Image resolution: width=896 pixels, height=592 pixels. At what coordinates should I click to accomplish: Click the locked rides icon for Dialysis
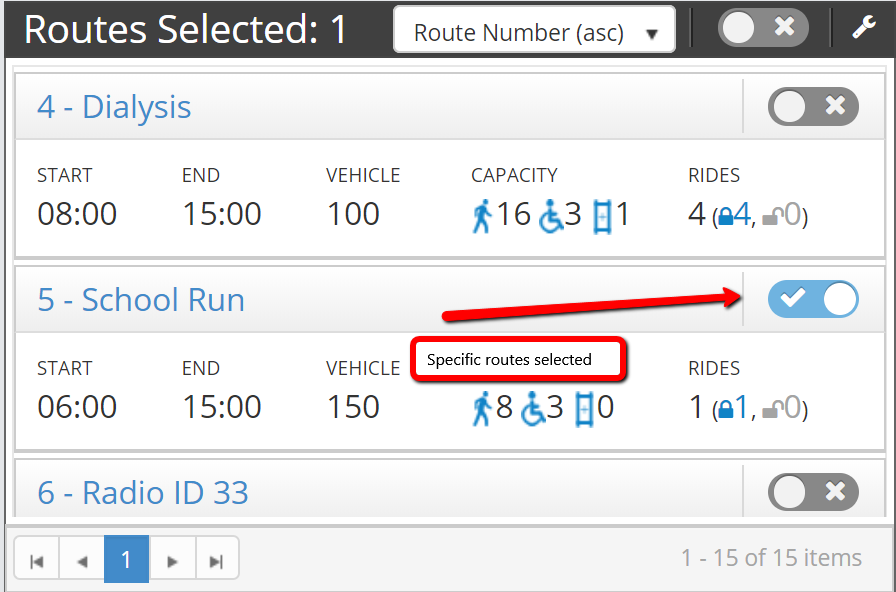point(725,217)
